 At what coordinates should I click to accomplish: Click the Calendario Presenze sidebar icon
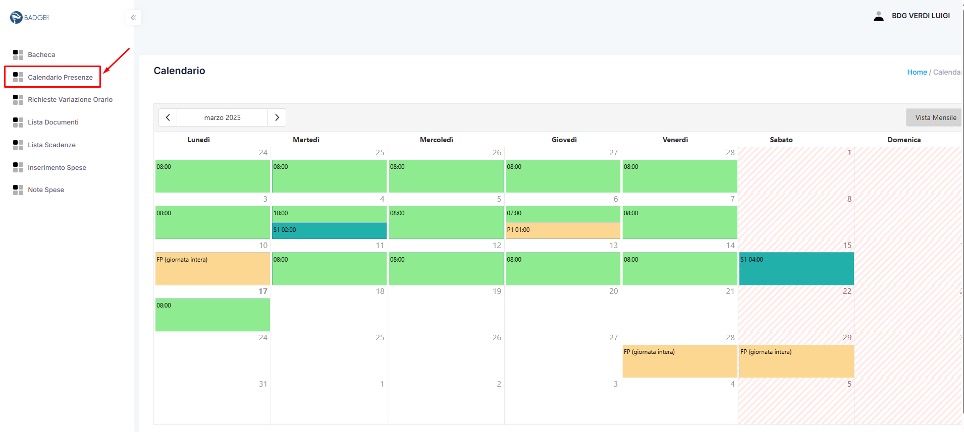(x=16, y=77)
